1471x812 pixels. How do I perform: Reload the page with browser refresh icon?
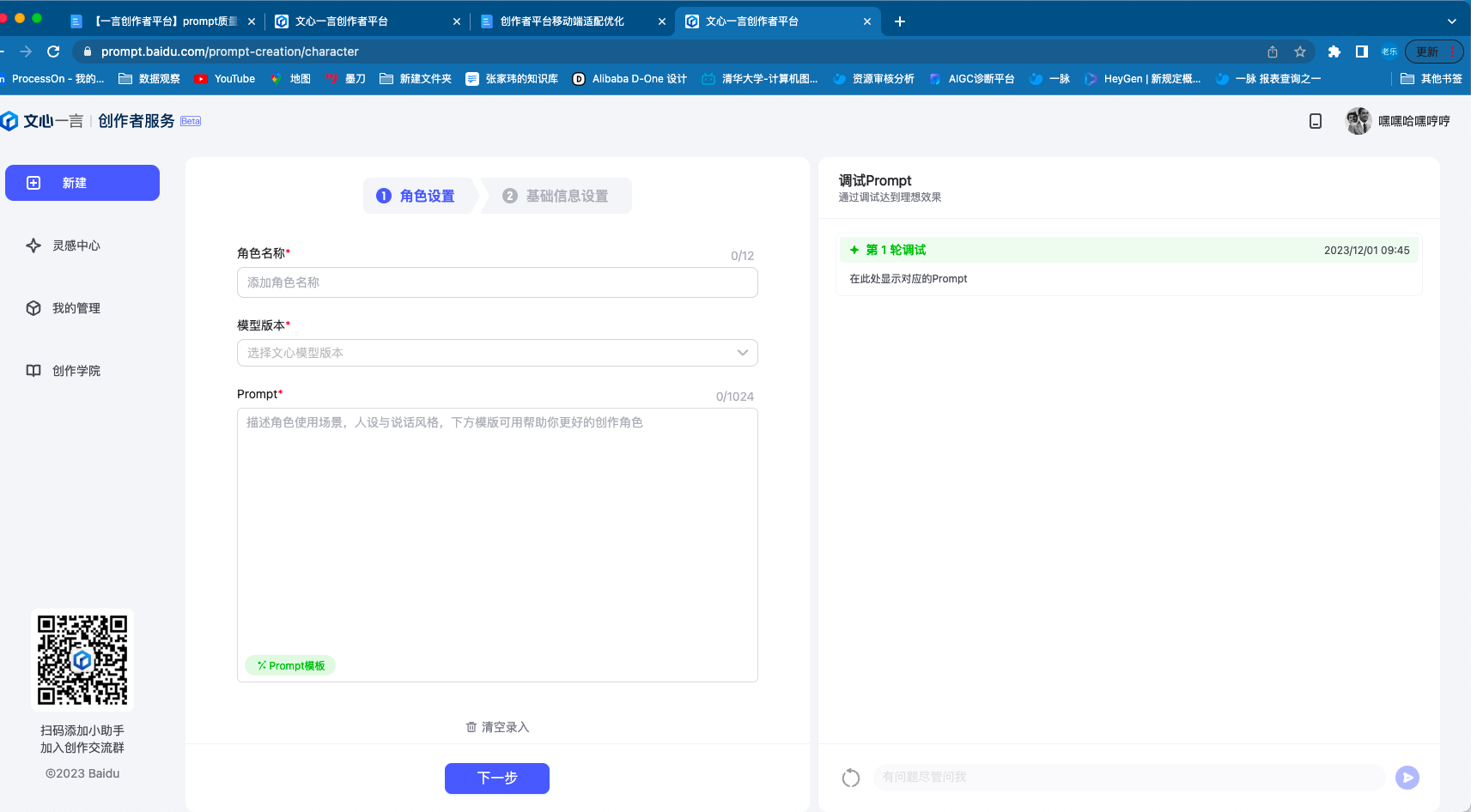53,52
